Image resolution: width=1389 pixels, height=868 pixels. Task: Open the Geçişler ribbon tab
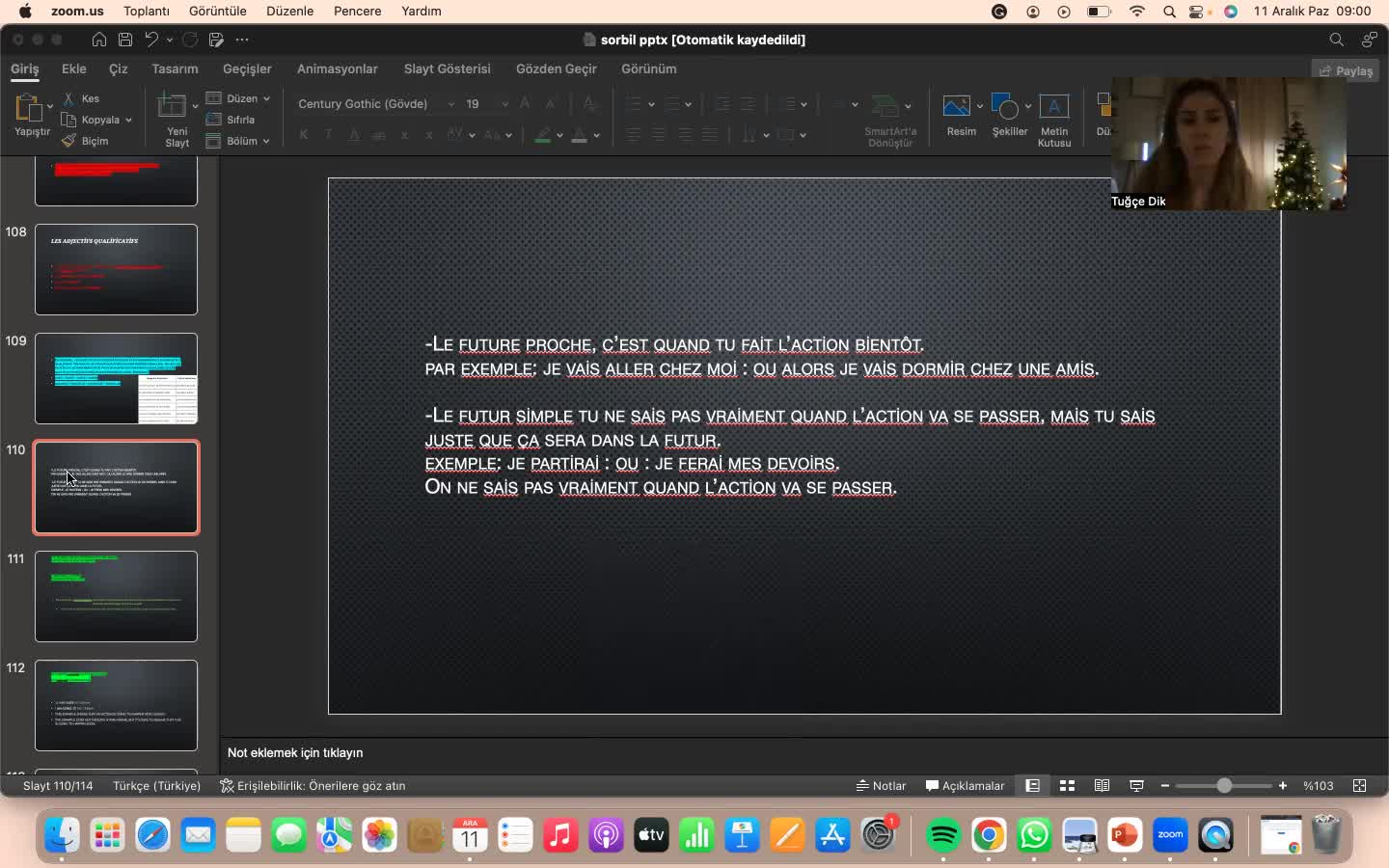[x=247, y=69]
